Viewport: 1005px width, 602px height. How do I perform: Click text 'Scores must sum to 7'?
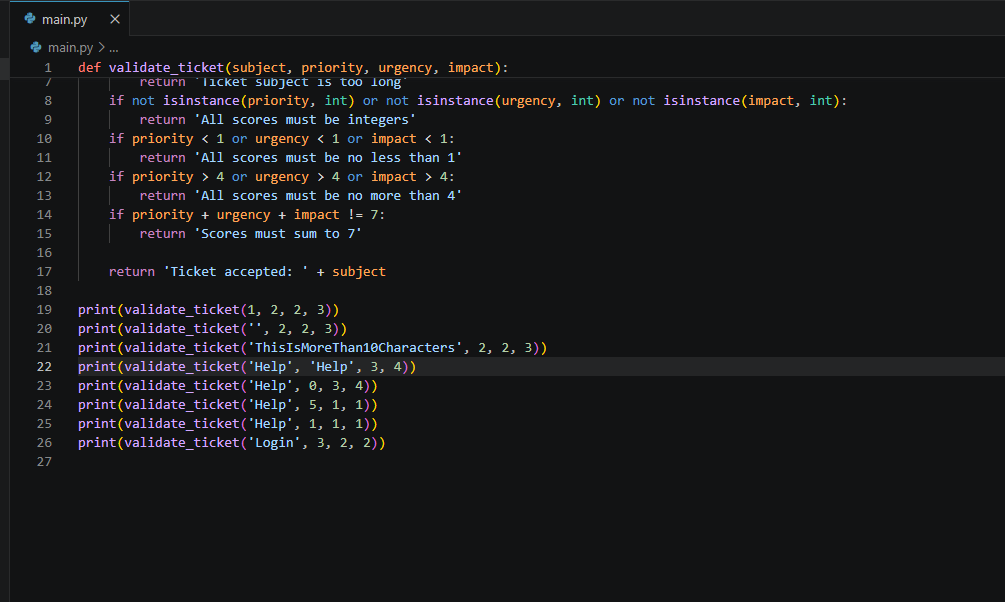[278, 233]
